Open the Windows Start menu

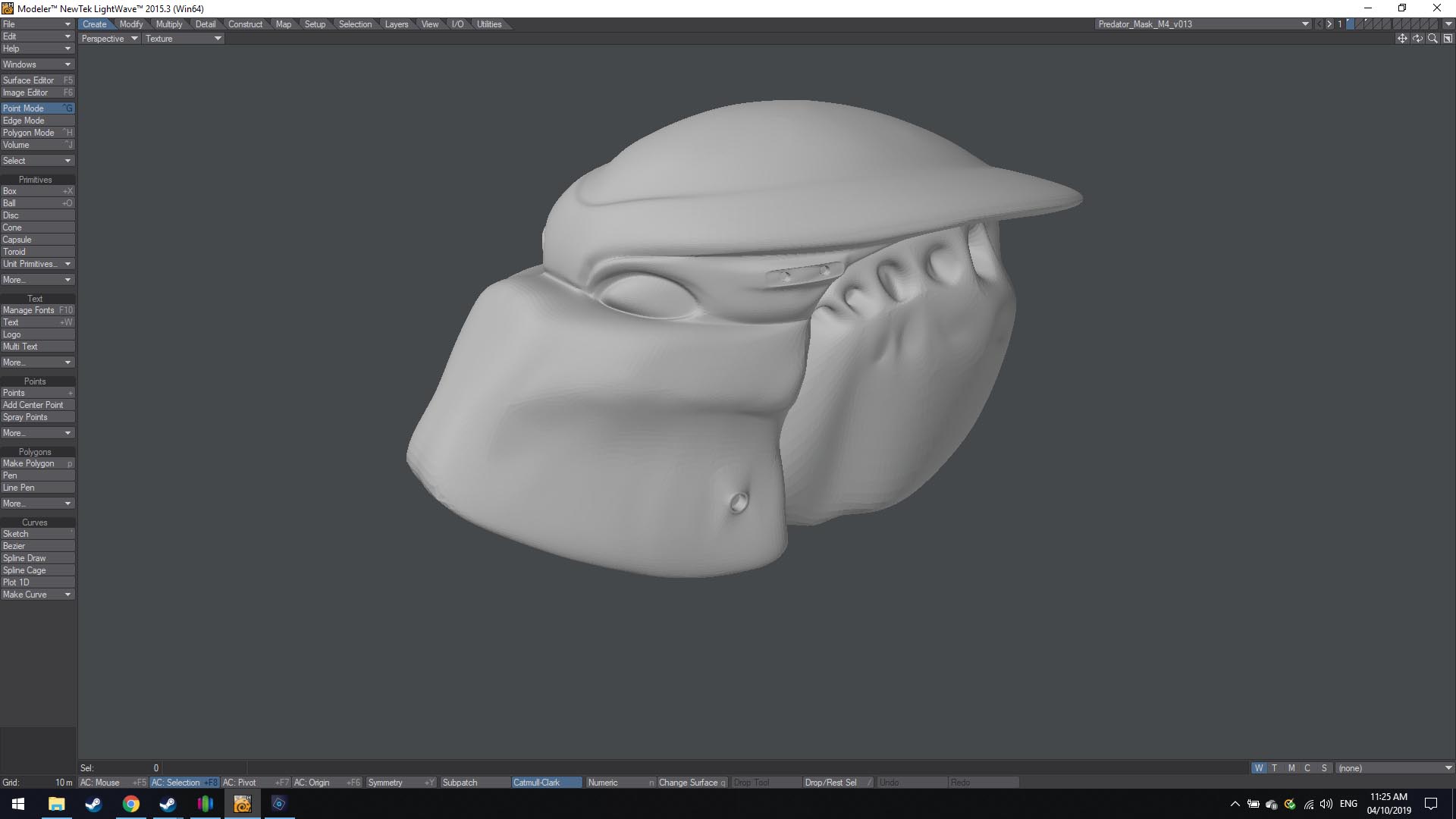pos(18,804)
